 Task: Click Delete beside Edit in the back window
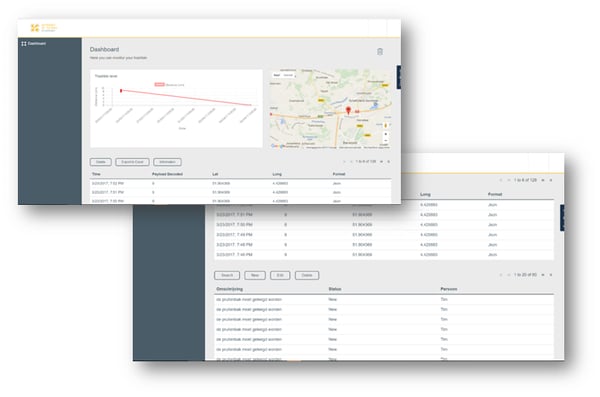(307, 275)
